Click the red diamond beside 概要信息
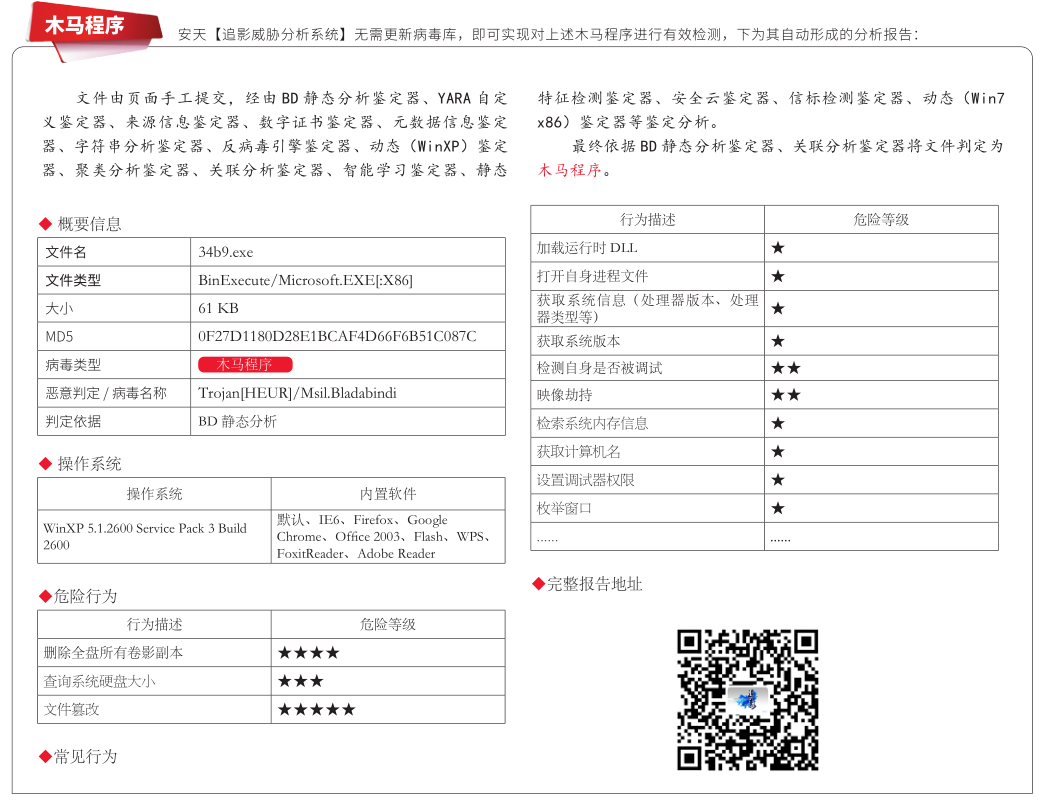Viewport: 1041px width, 807px height. tap(46, 224)
